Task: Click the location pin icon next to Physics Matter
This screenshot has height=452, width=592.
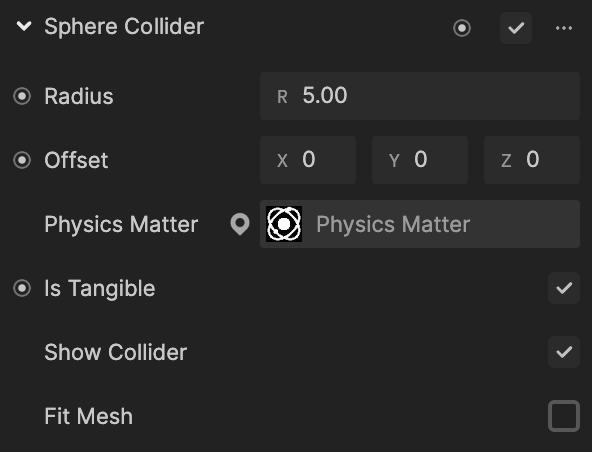Action: [240, 224]
